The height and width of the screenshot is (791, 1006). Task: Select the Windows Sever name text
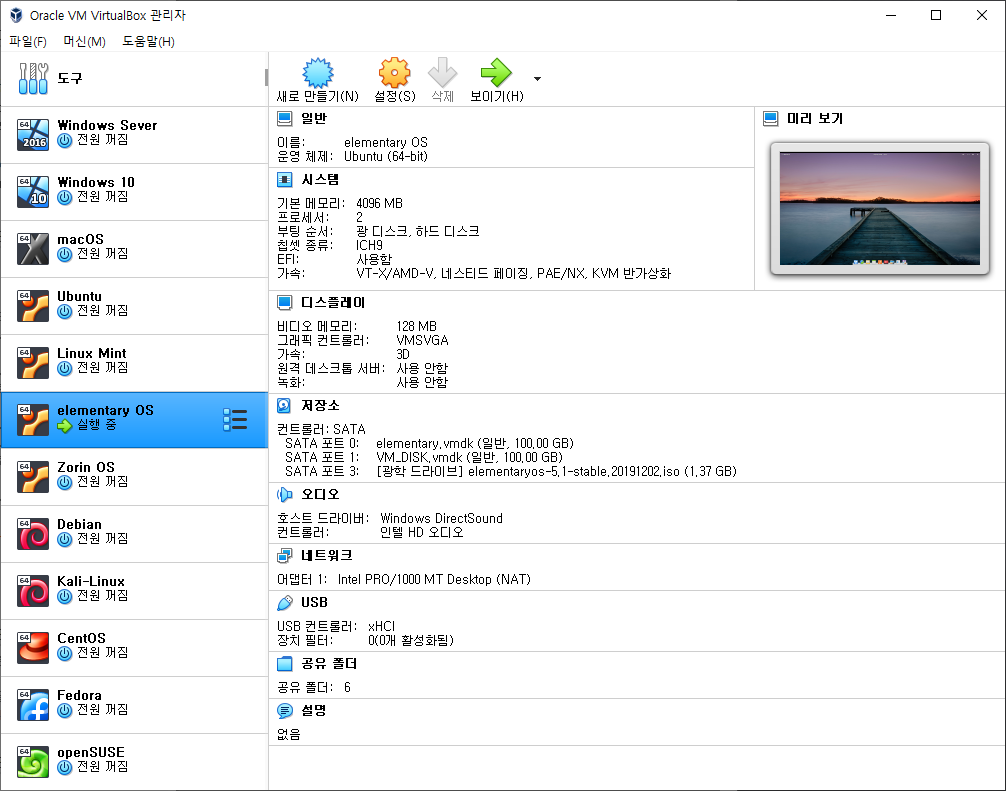(x=107, y=125)
